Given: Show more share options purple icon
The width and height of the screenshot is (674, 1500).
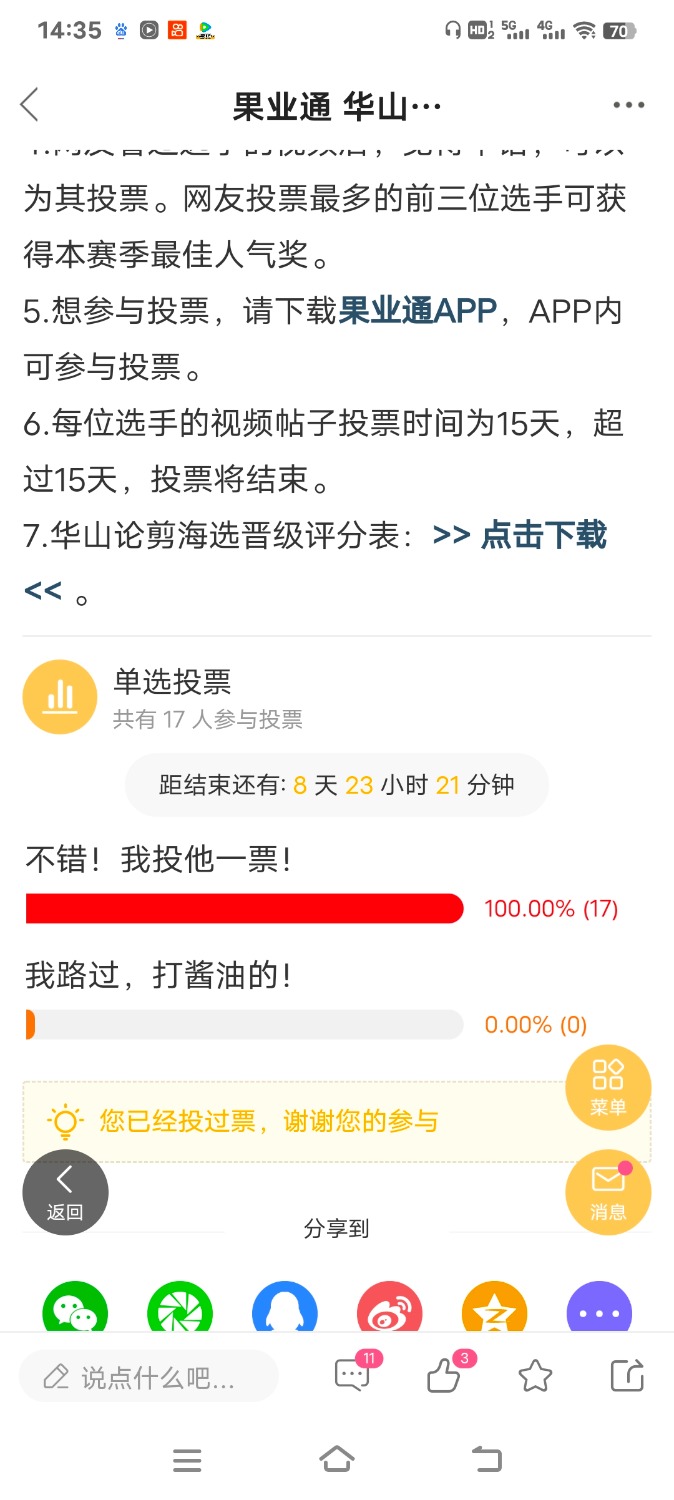Looking at the screenshot, I should coord(599,1306).
